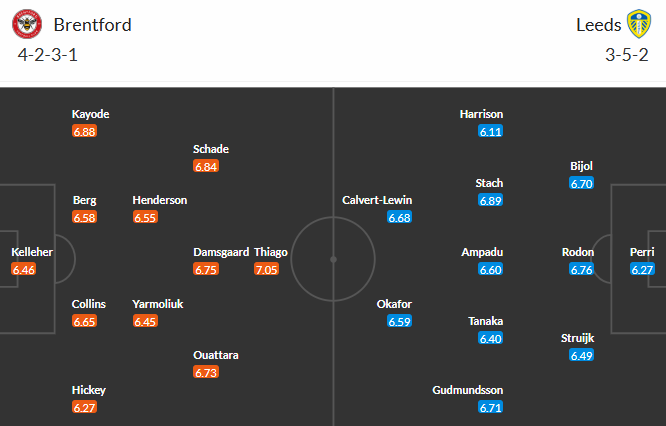This screenshot has height=426, width=666.
Task: Select Thiago's 7.05 rating badge
Action: (266, 270)
